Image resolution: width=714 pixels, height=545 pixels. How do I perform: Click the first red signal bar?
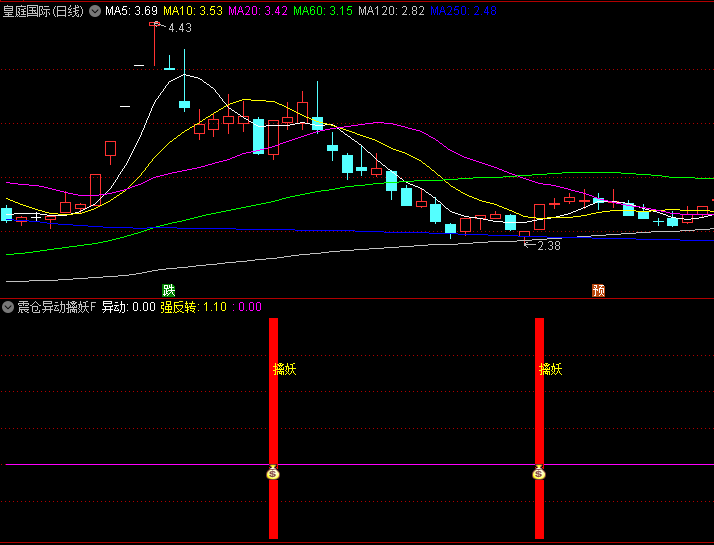pos(273,428)
